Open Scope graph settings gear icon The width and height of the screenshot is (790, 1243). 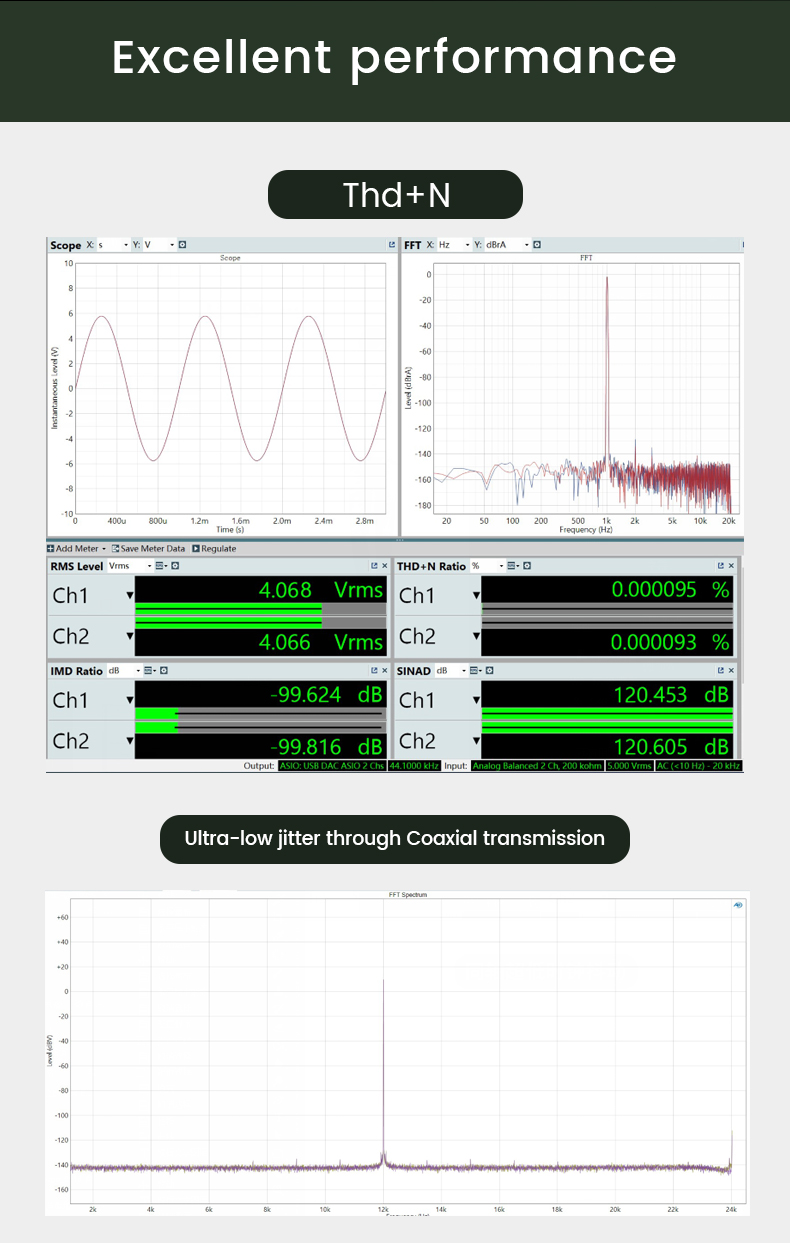[182, 245]
